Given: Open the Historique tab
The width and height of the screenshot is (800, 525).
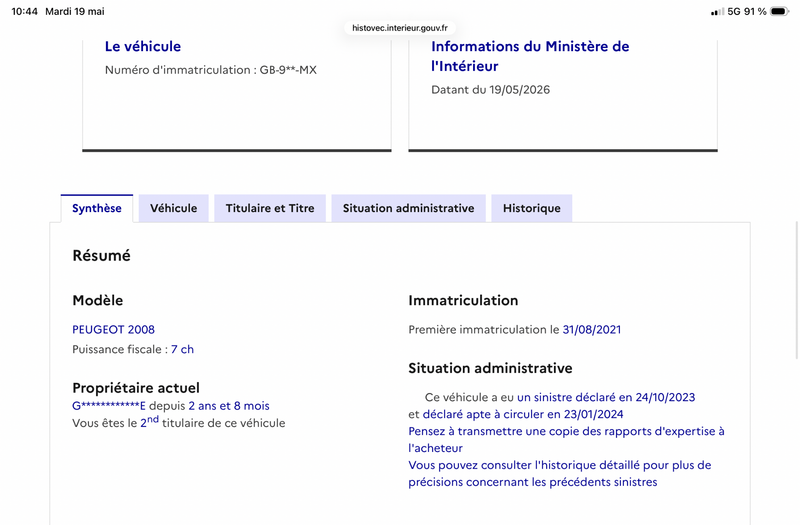Looking at the screenshot, I should click(x=532, y=208).
